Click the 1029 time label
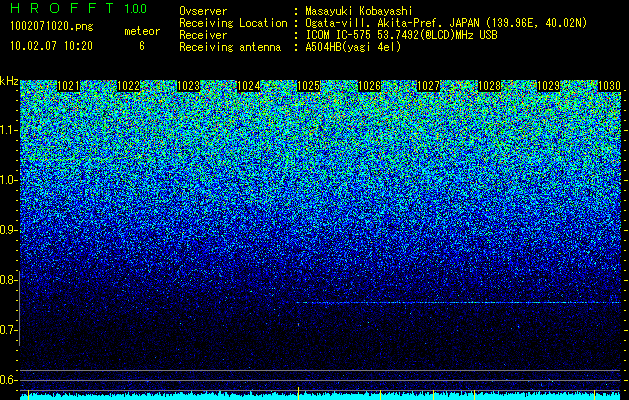Viewport: 629px width, 400px height. [x=549, y=86]
